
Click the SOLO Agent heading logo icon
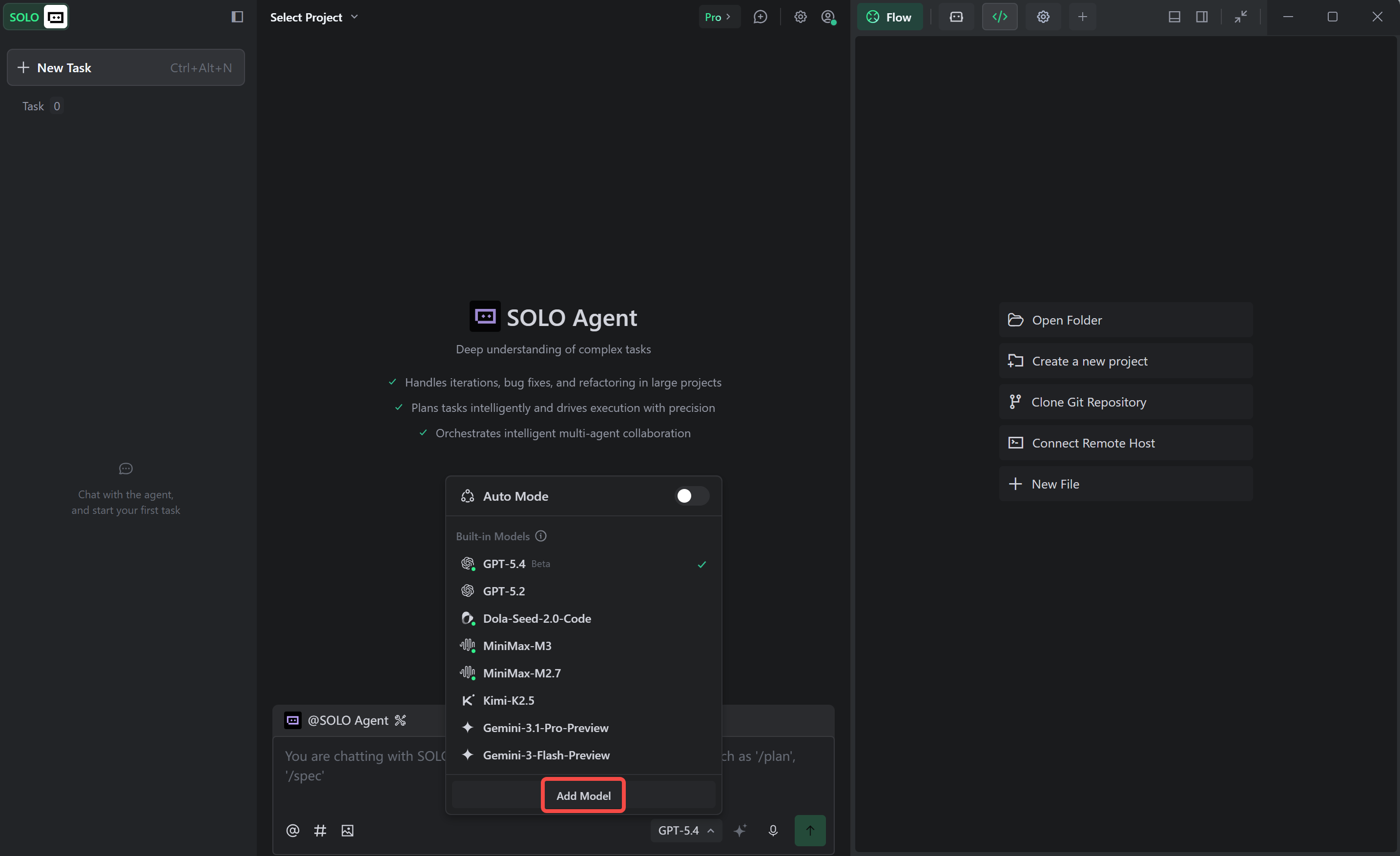(x=485, y=316)
